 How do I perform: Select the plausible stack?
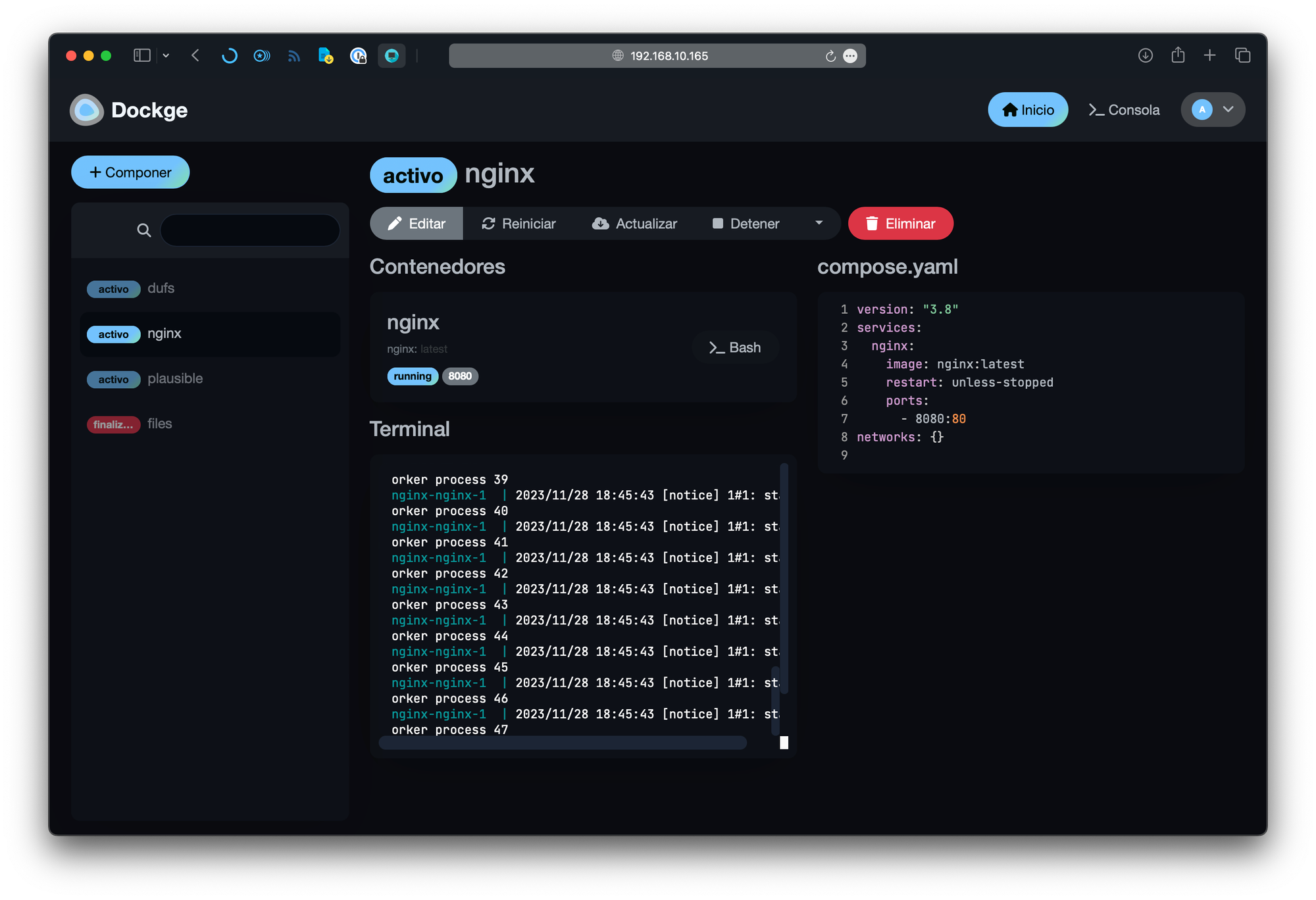[210, 379]
